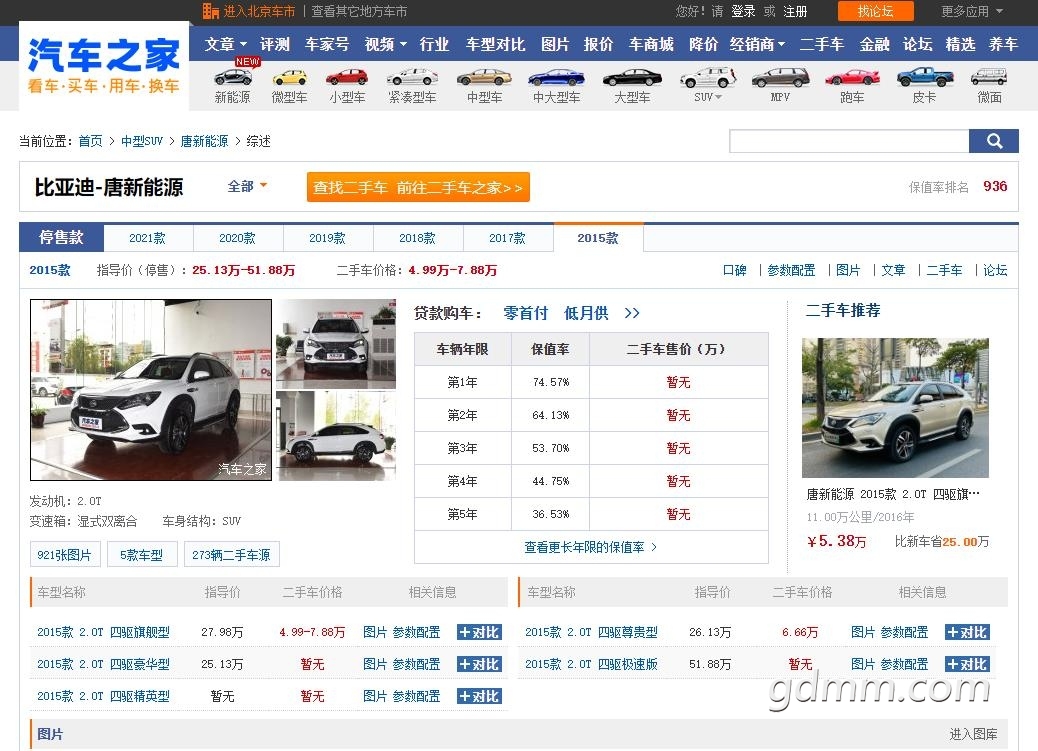Add 2.0T 四驱旗舰型 to comparison

tap(479, 632)
